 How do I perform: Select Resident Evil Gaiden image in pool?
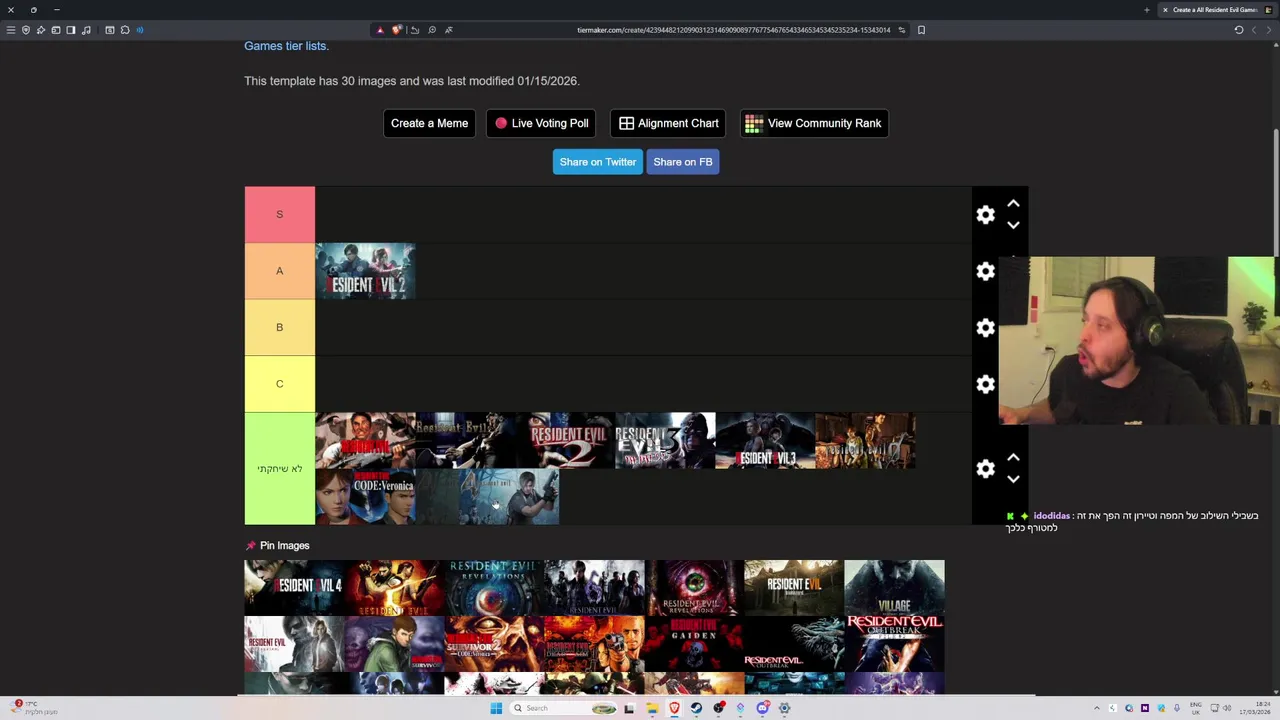(x=694, y=644)
